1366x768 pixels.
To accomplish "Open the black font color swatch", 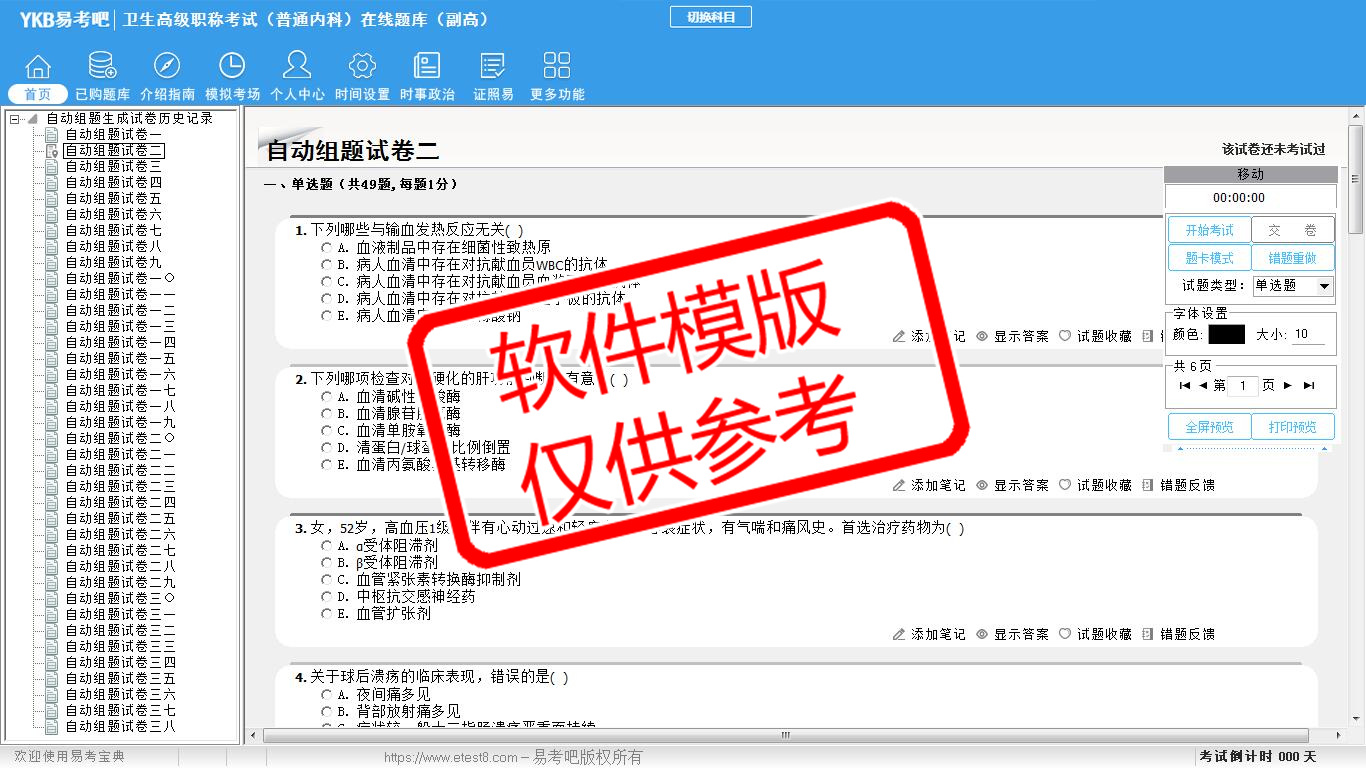I will (x=1226, y=335).
